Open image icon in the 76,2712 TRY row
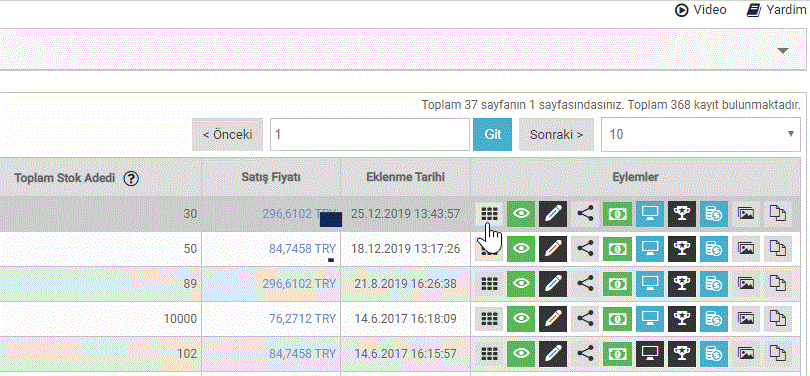Viewport: 810px width, 376px height. [746, 319]
